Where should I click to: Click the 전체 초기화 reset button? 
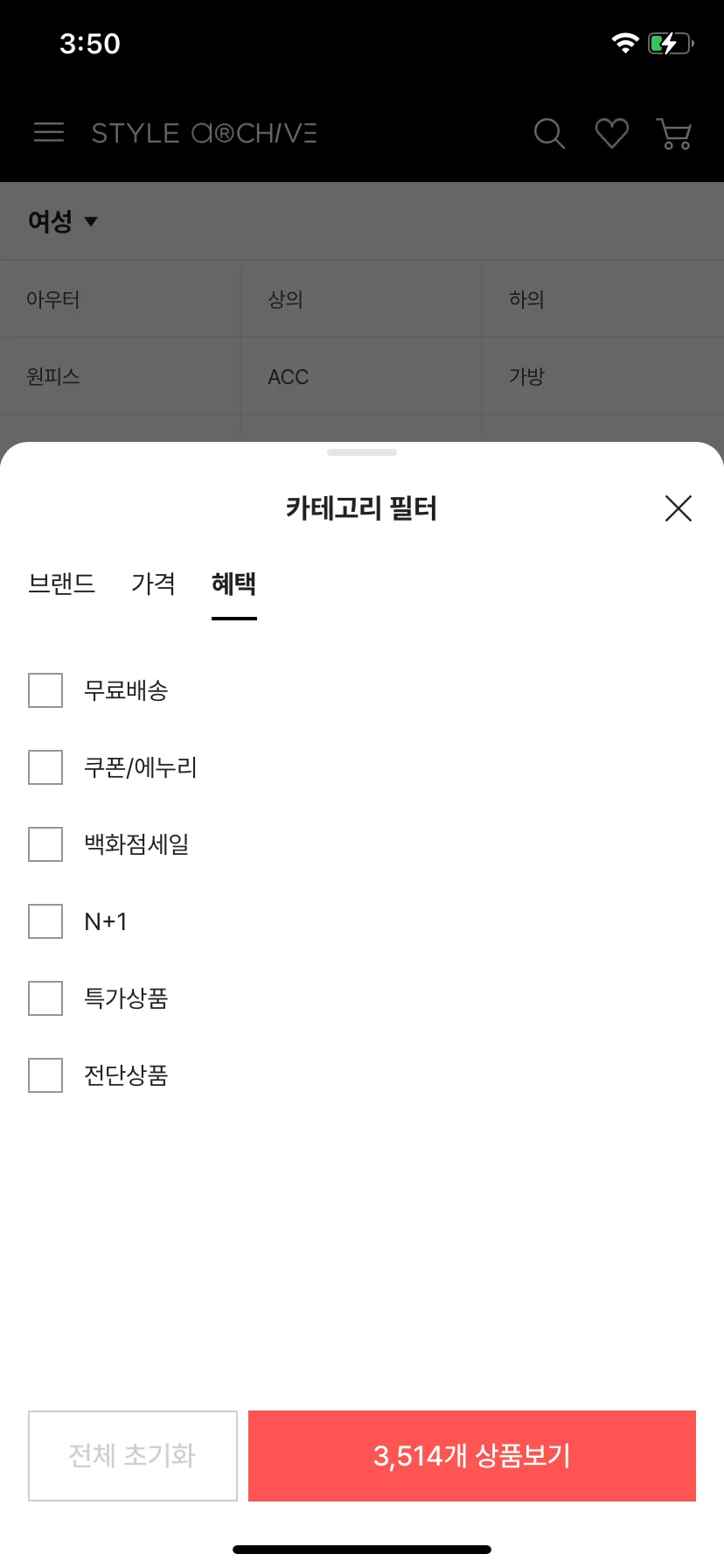tap(133, 1456)
